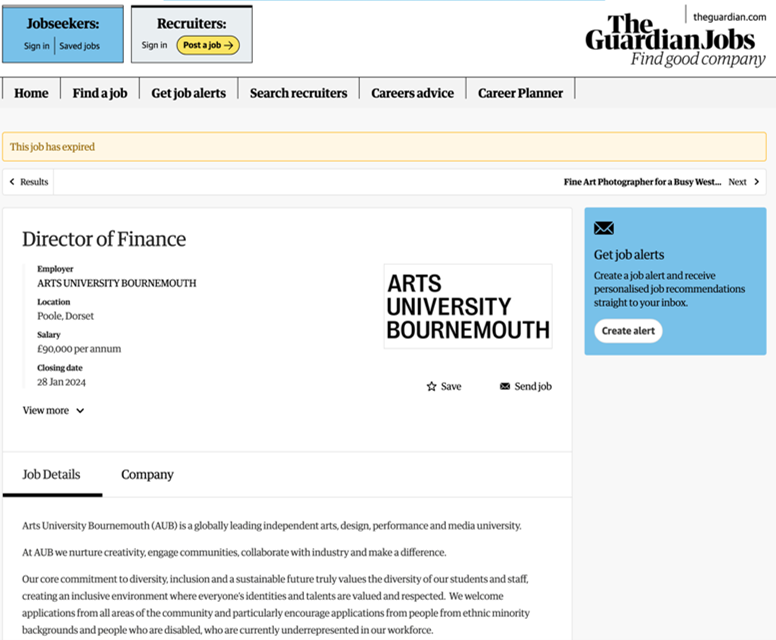Click the Send job envelope icon
Image resolution: width=776 pixels, height=640 pixels.
pos(505,386)
